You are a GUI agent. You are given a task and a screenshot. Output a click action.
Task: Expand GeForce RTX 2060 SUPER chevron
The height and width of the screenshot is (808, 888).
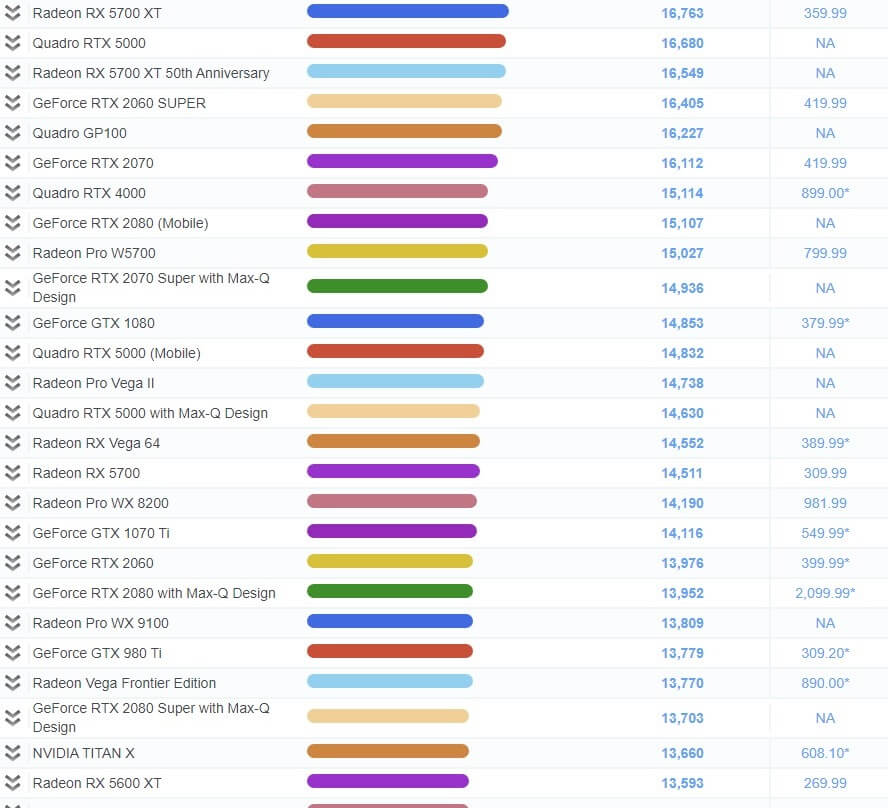tap(12, 103)
